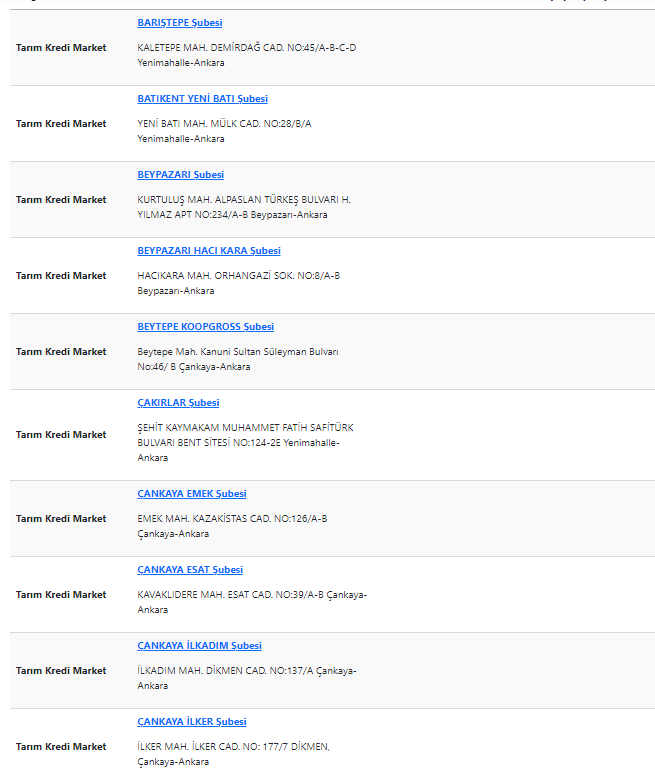Select Tarım Kredi Market in BARIŞTEPE row
This screenshot has height=784, width=655.
pos(61,48)
